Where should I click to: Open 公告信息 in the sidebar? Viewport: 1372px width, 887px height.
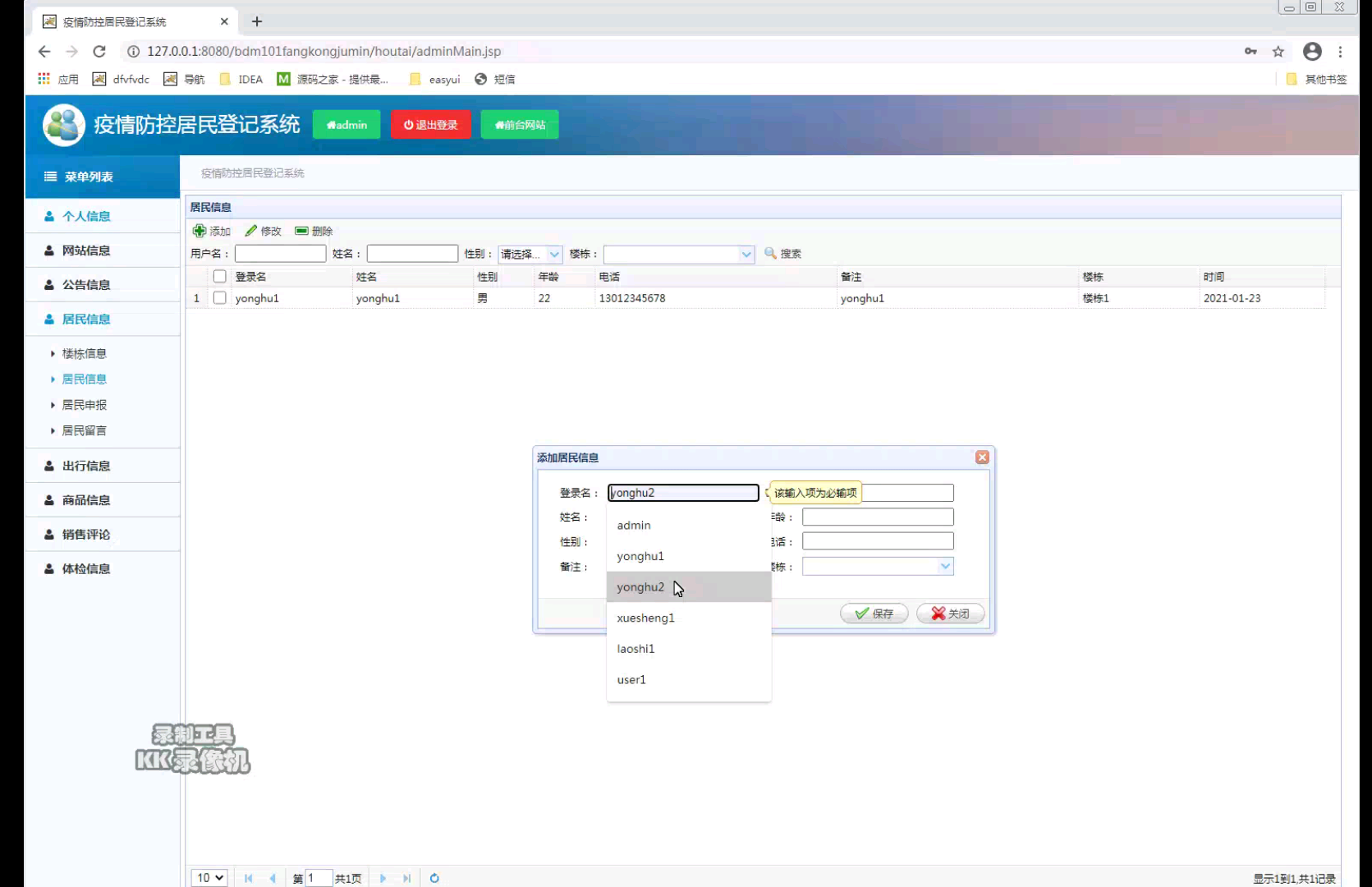(103, 285)
